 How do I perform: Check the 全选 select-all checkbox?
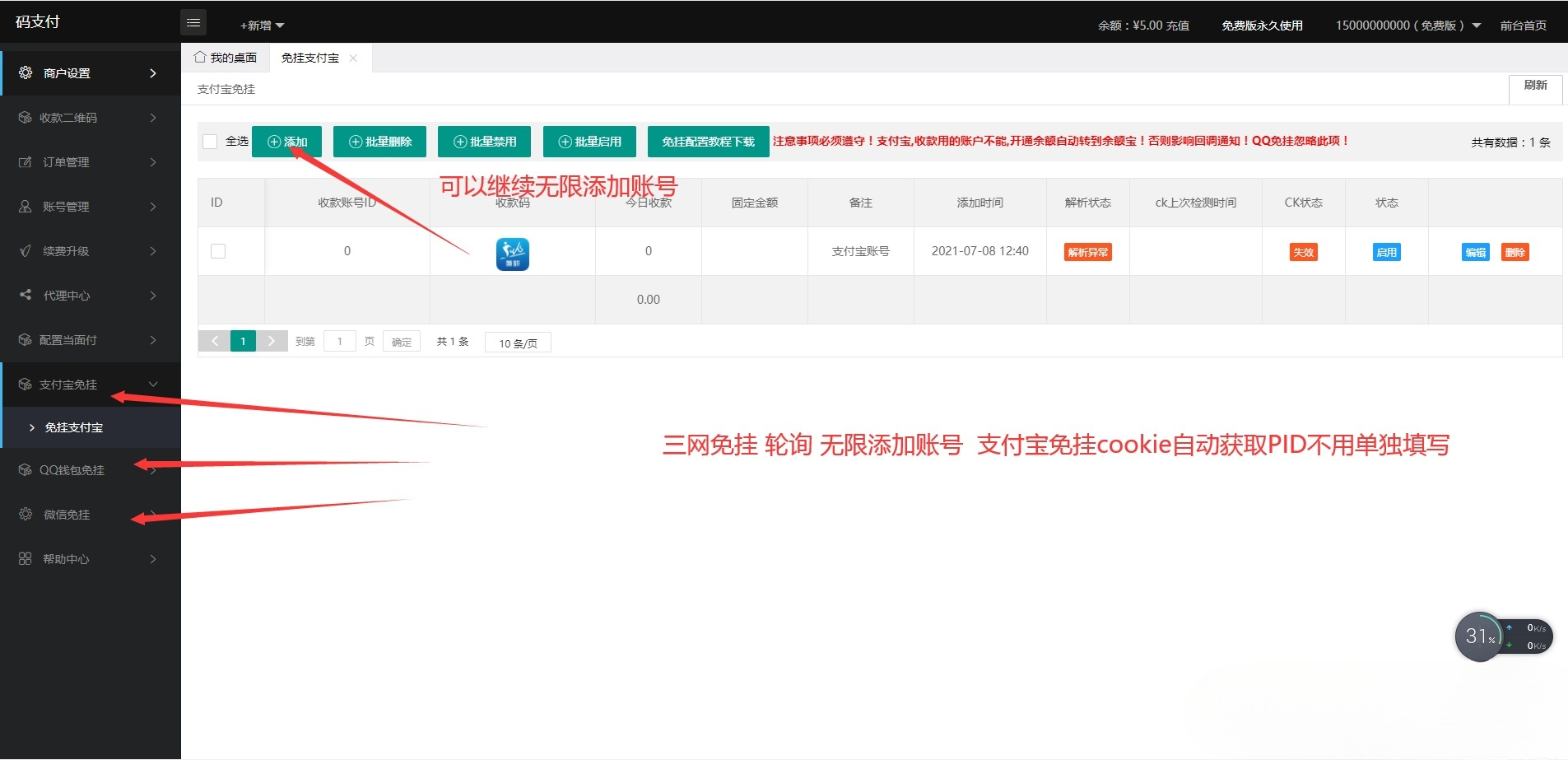210,141
